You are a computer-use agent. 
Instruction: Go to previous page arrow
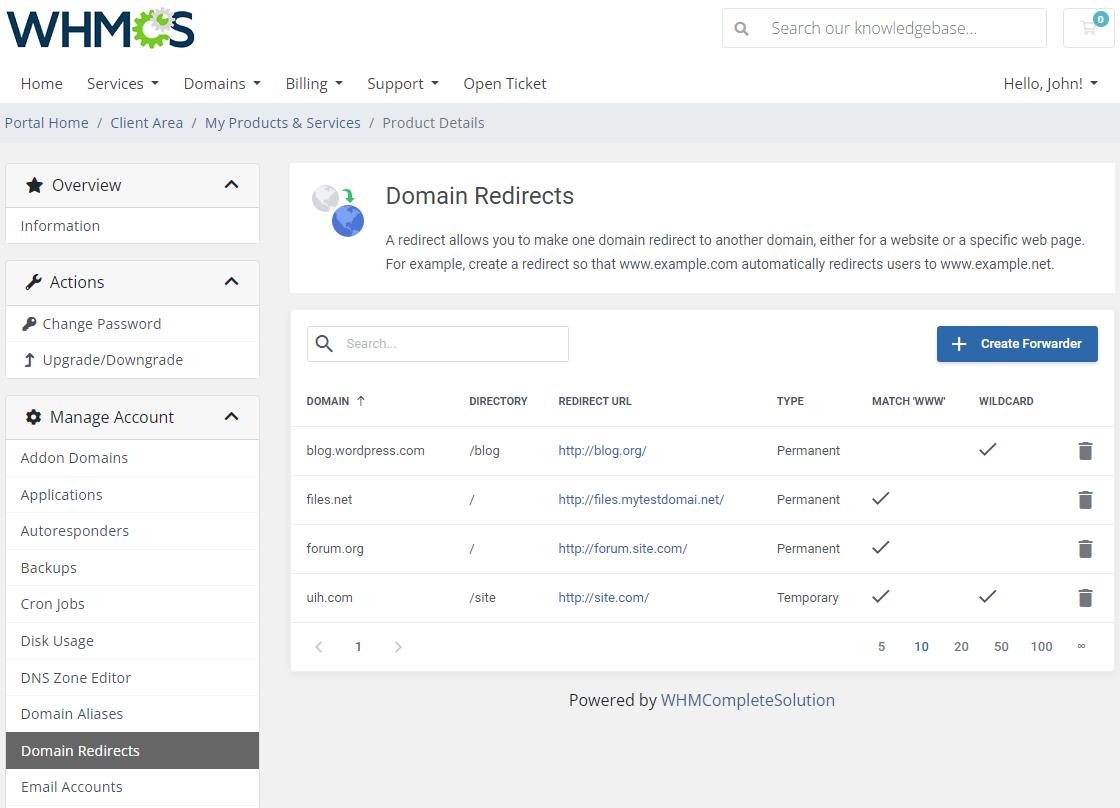pyautogui.click(x=319, y=647)
